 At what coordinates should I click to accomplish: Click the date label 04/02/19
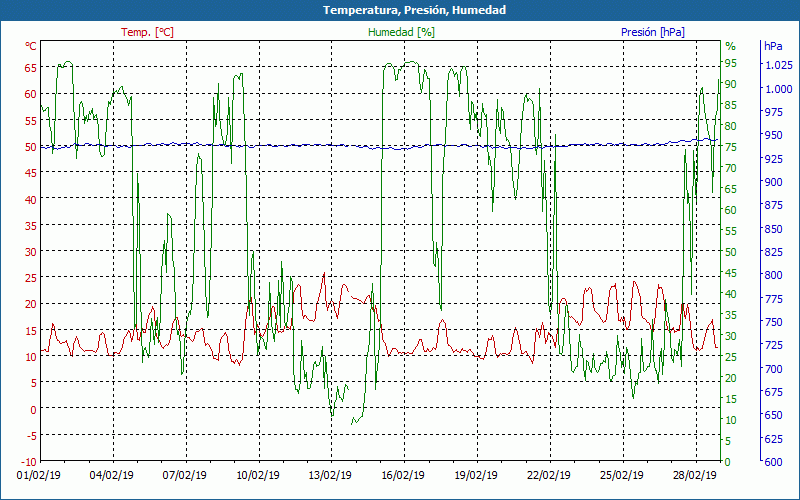click(112, 475)
